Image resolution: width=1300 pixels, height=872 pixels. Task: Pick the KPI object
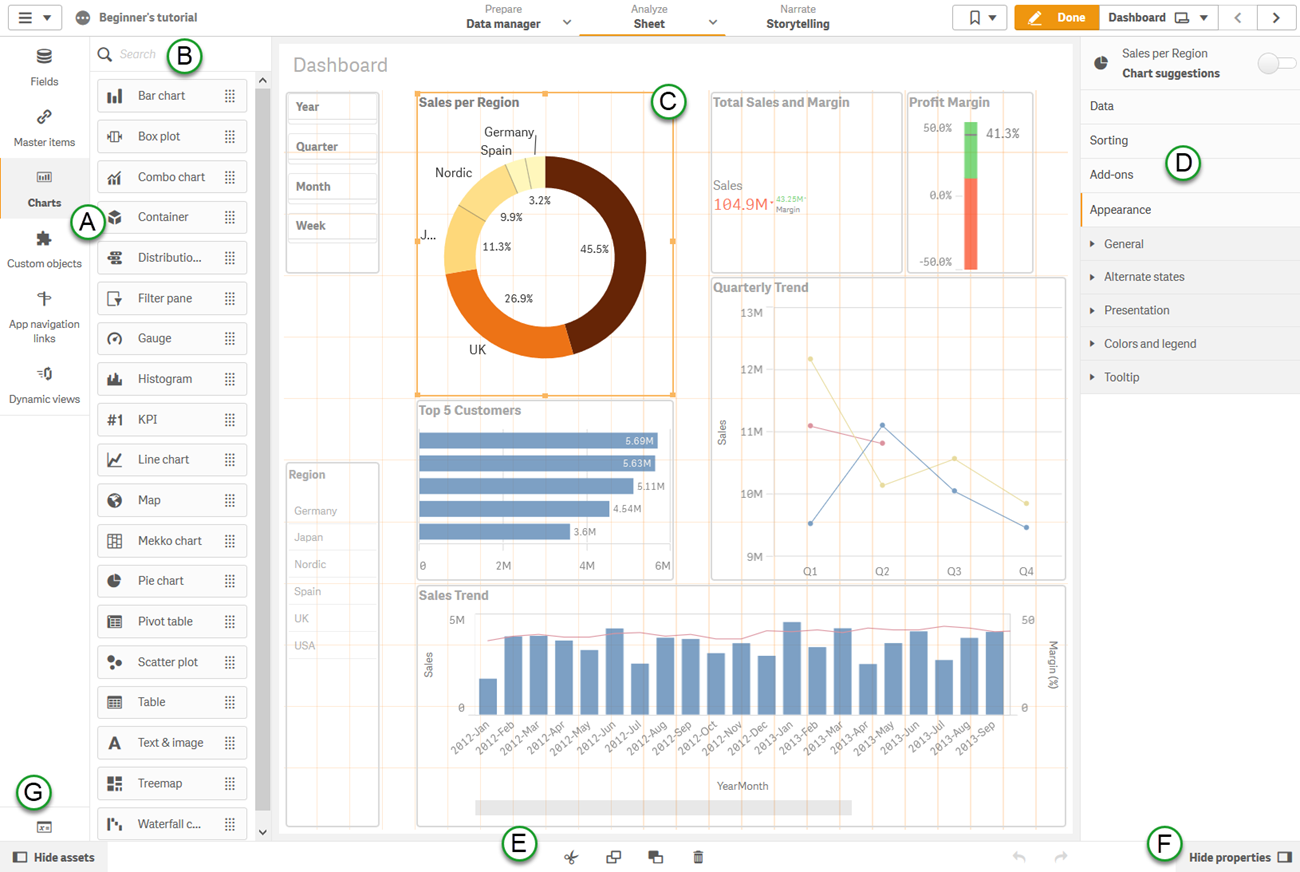coord(172,420)
